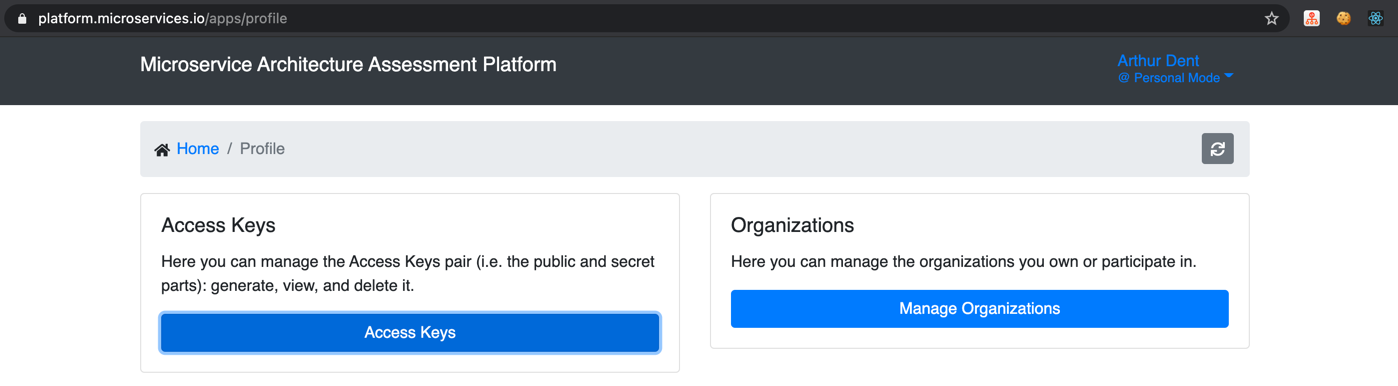The image size is (1398, 386).
Task: Click the refresh icon button in breadcrumb bar
Action: (x=1217, y=149)
